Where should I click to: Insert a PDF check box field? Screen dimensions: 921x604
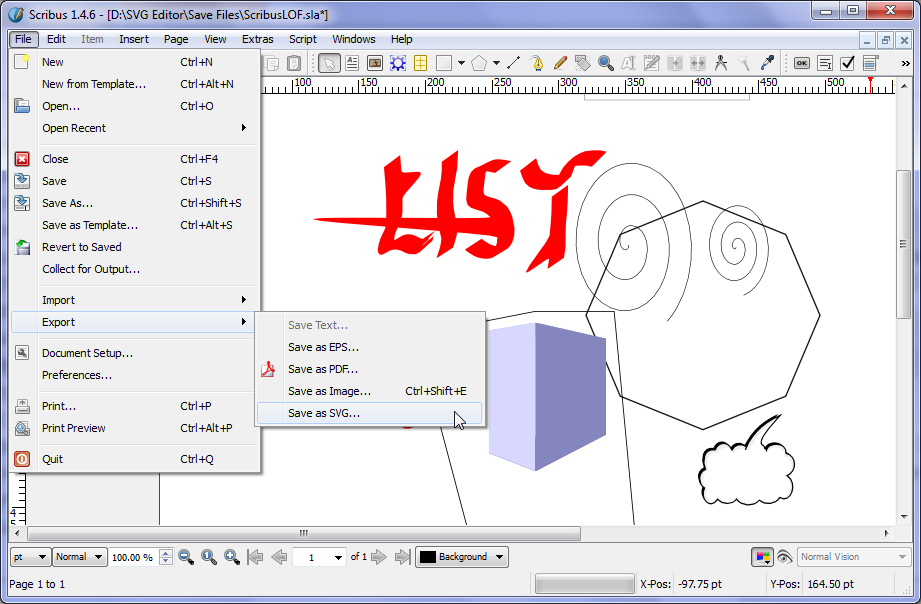847,63
